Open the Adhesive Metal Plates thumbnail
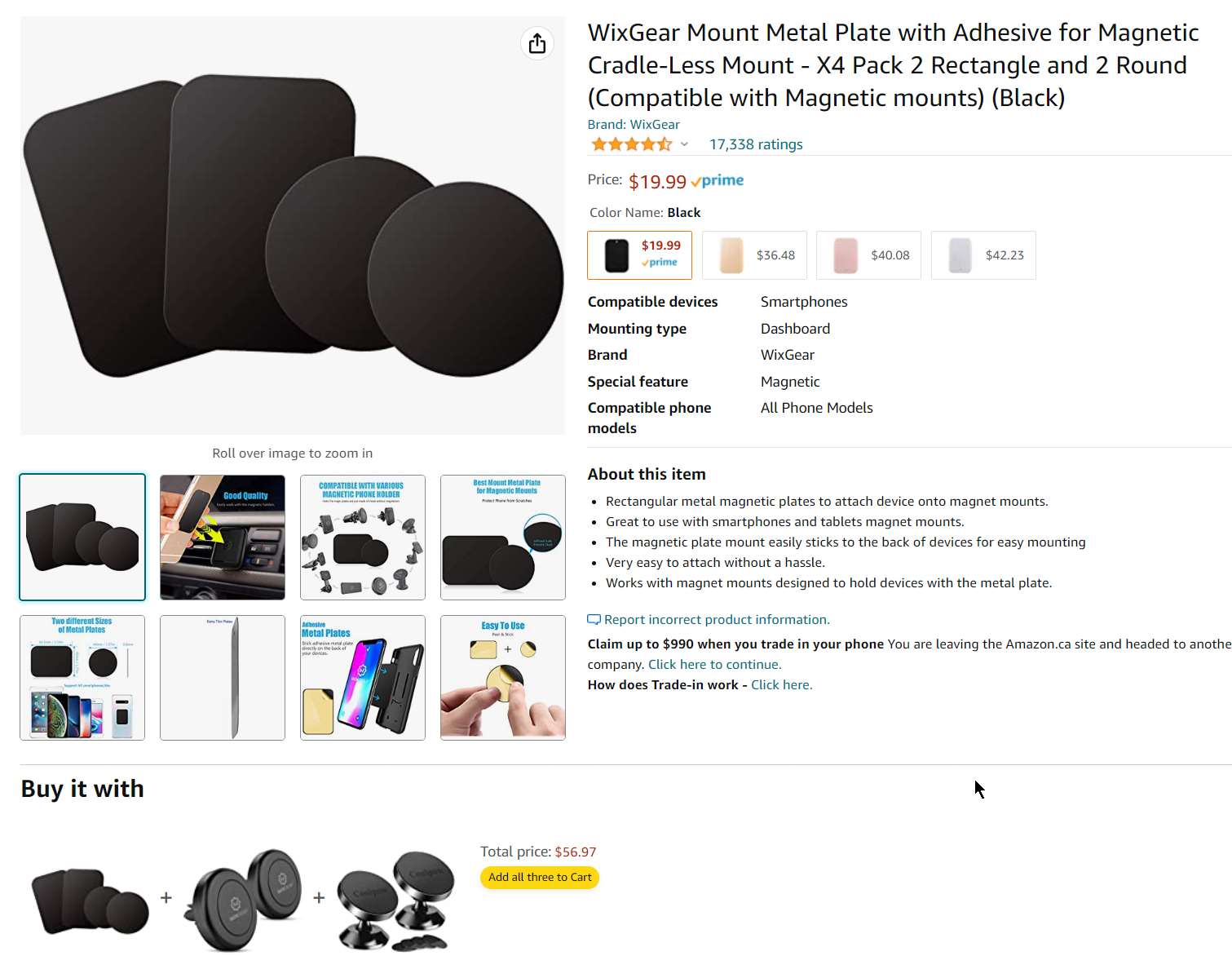 point(363,678)
